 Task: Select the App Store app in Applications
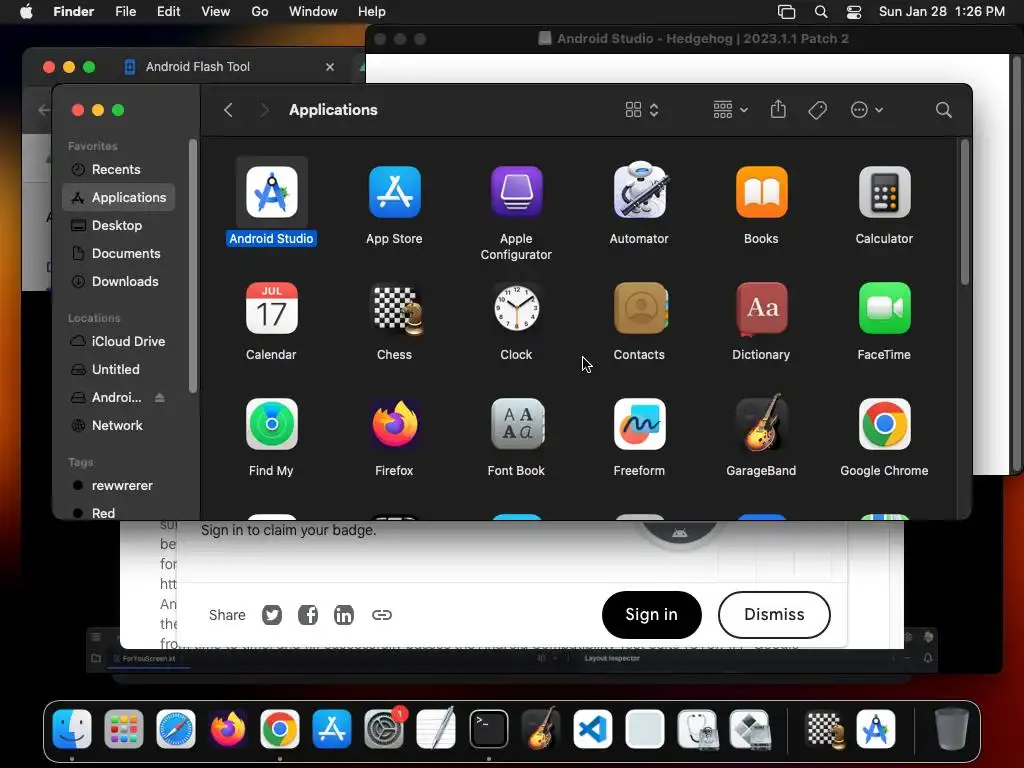pos(394,192)
